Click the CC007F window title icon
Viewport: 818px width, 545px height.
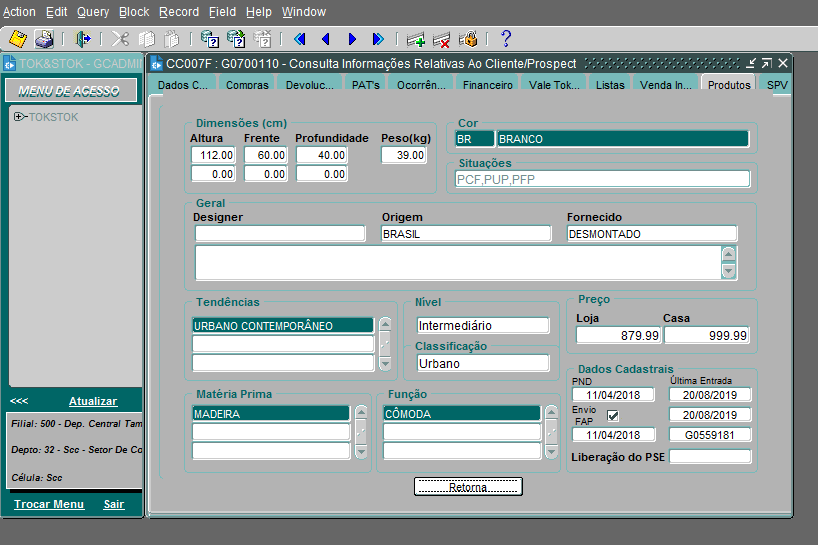[x=157, y=64]
